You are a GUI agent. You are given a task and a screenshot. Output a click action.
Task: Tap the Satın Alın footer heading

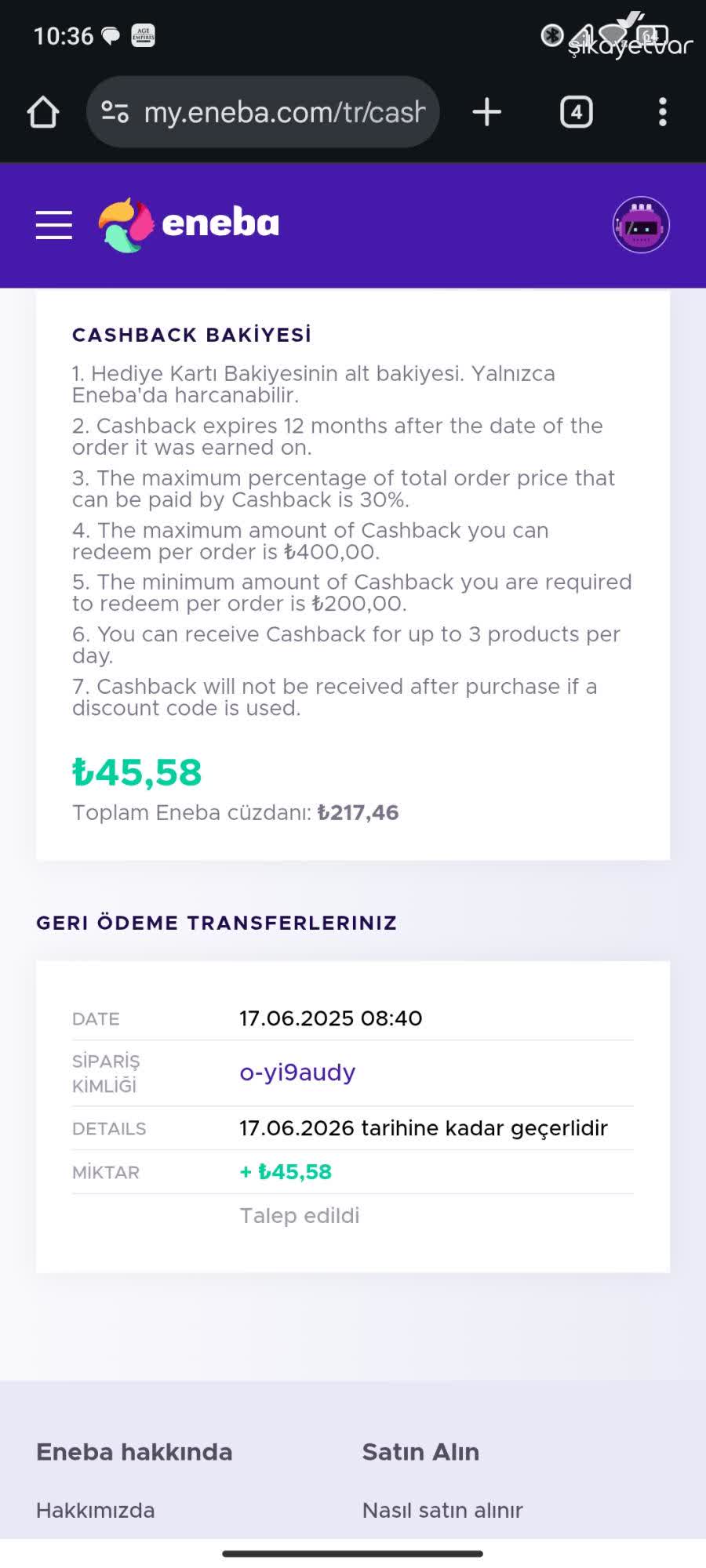click(x=420, y=1452)
